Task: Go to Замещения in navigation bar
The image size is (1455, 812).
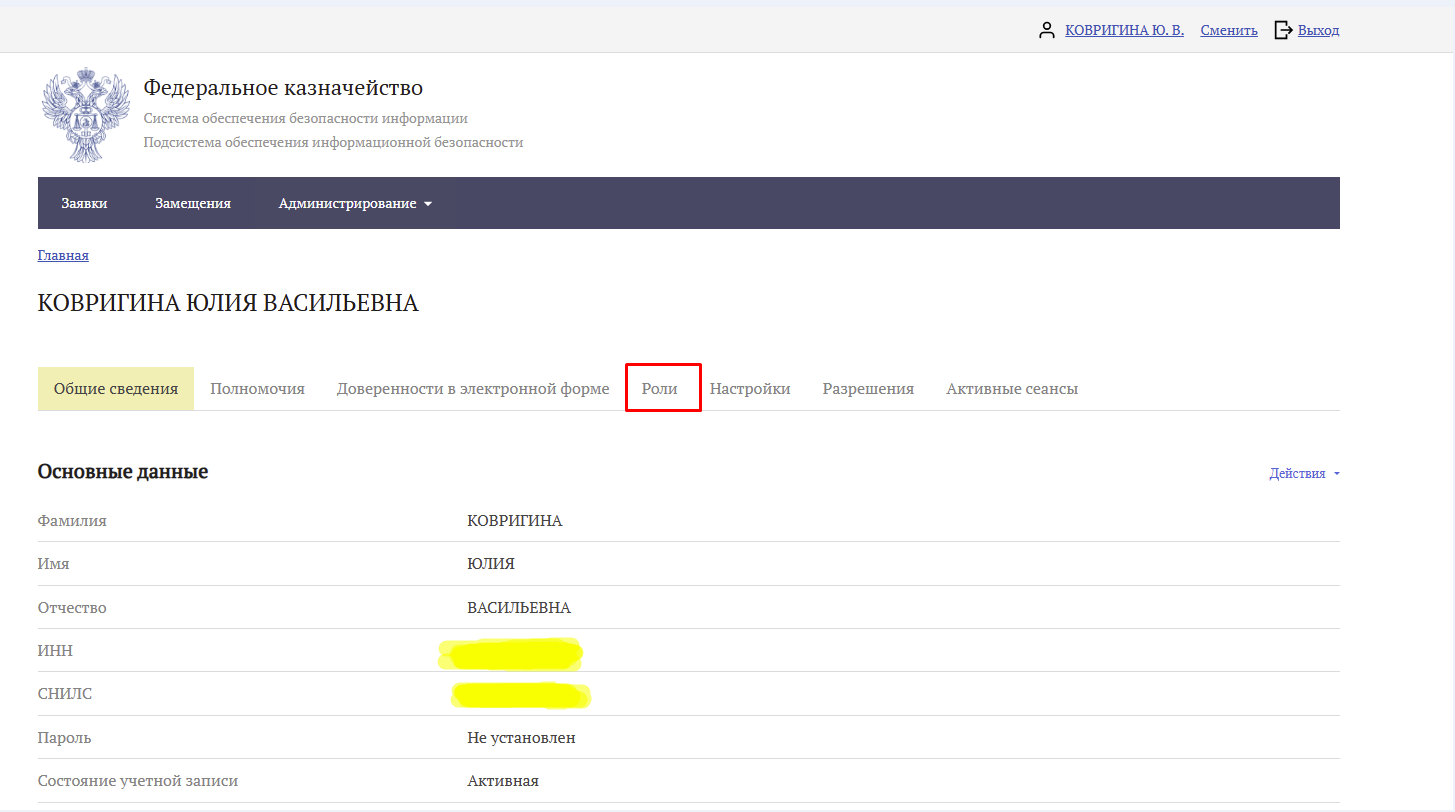Action: tap(193, 203)
